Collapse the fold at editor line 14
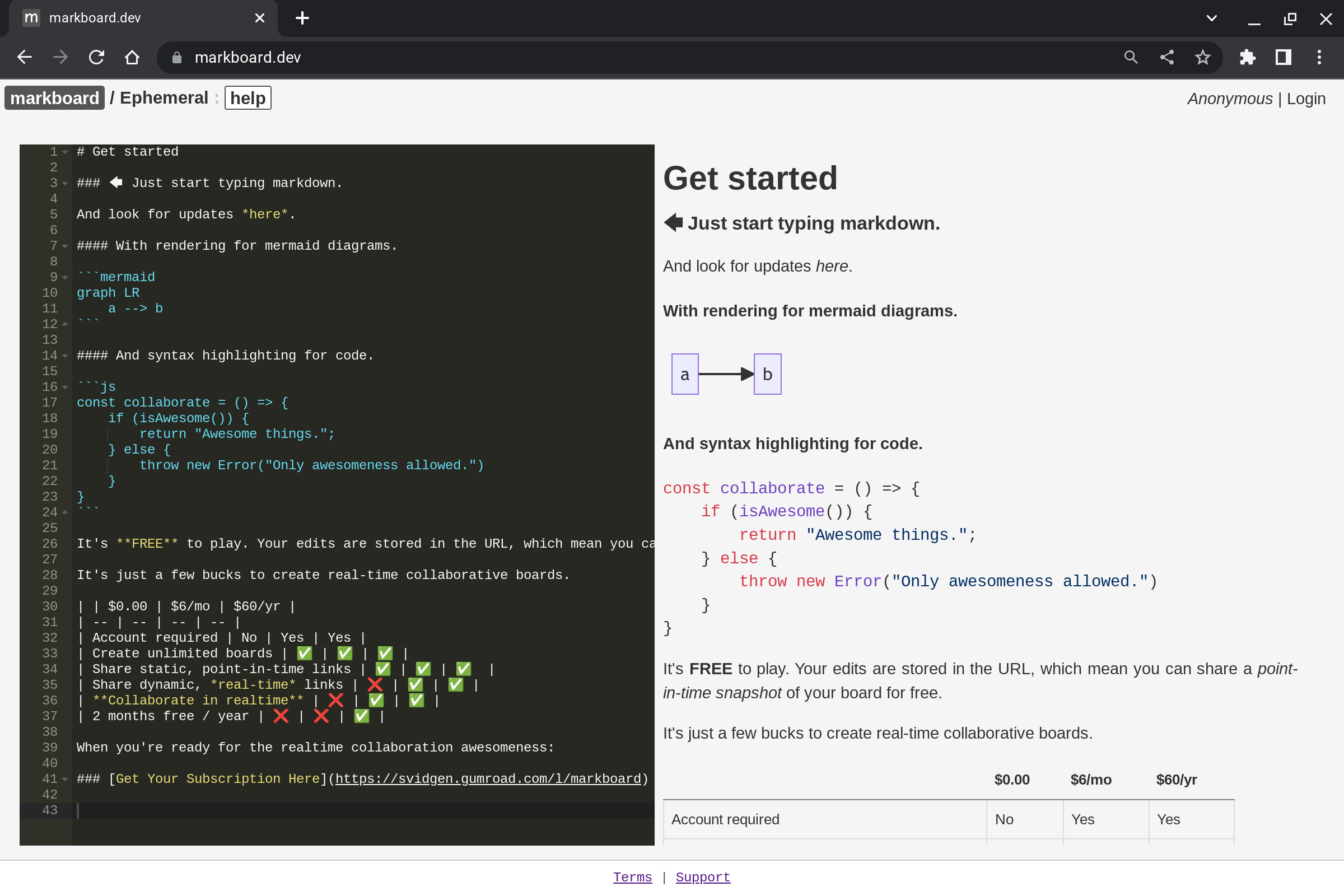 [x=65, y=356]
